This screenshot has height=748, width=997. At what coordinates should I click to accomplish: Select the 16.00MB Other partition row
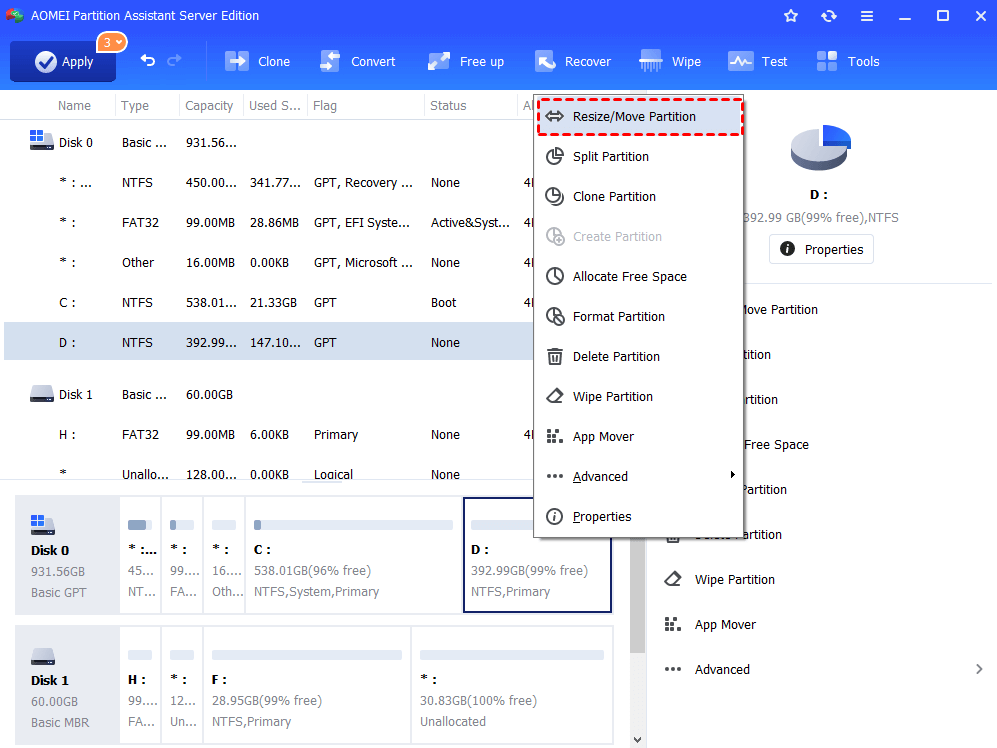point(268,263)
